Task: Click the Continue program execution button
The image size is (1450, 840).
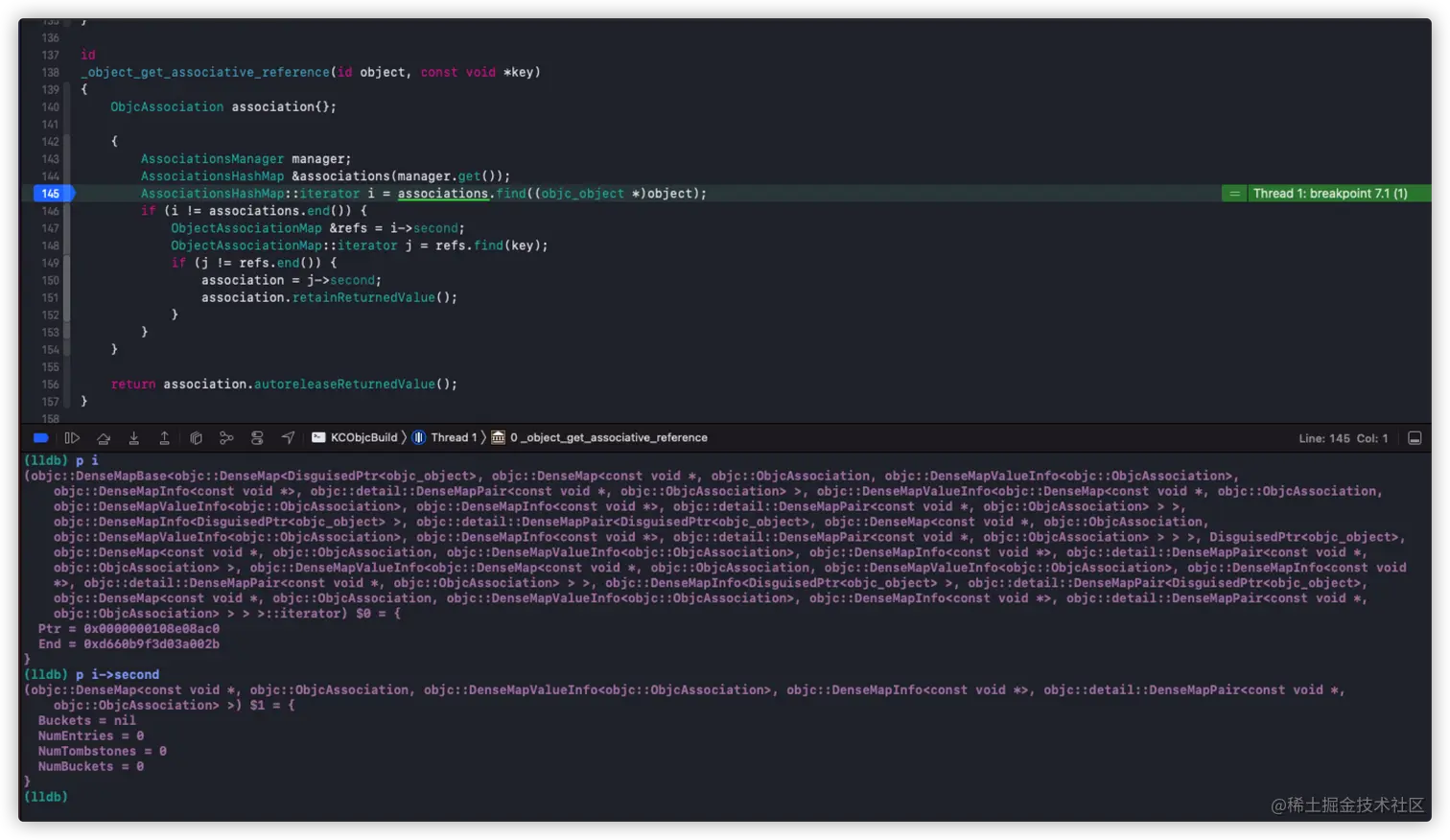Action: tap(72, 438)
